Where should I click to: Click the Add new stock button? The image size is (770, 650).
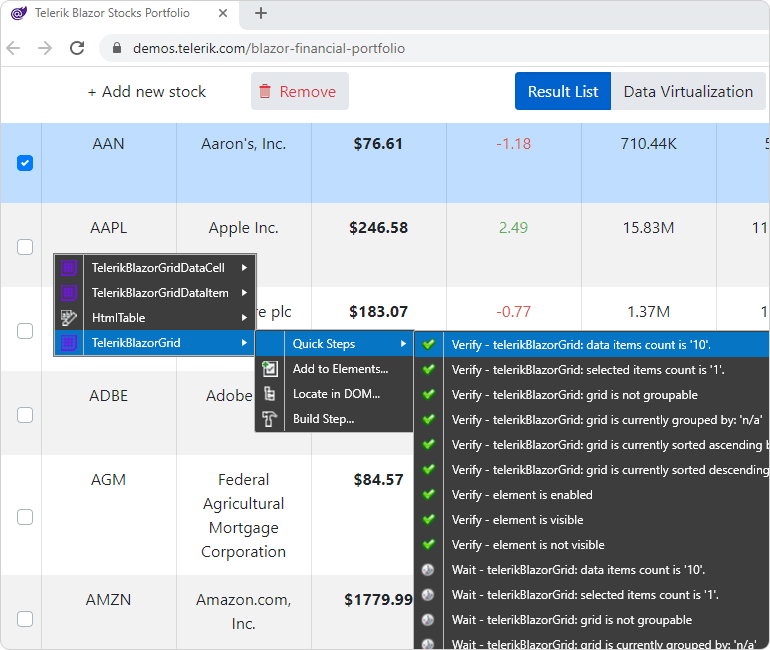[147, 92]
